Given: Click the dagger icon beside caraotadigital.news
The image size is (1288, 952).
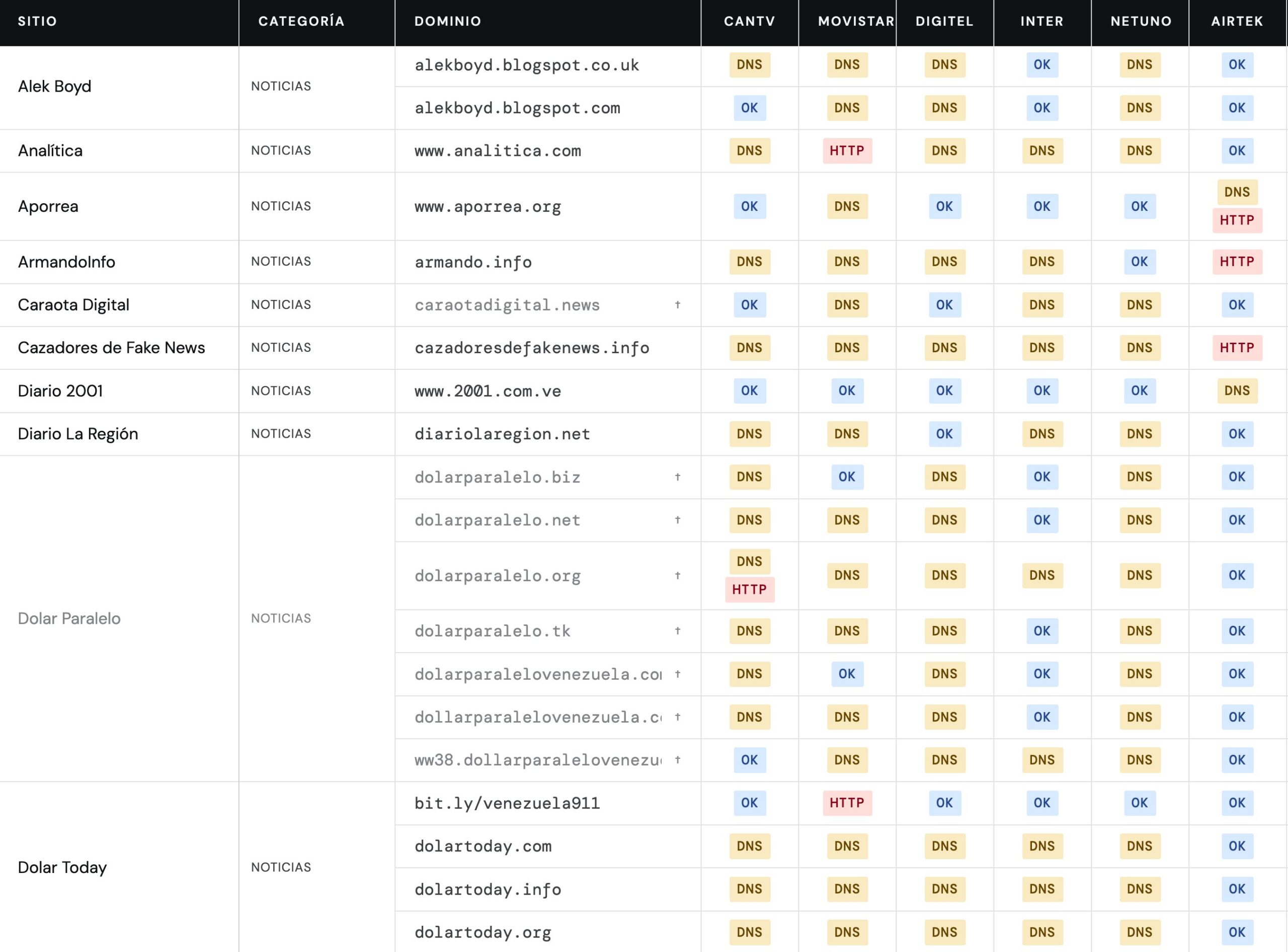Looking at the screenshot, I should coord(678,304).
